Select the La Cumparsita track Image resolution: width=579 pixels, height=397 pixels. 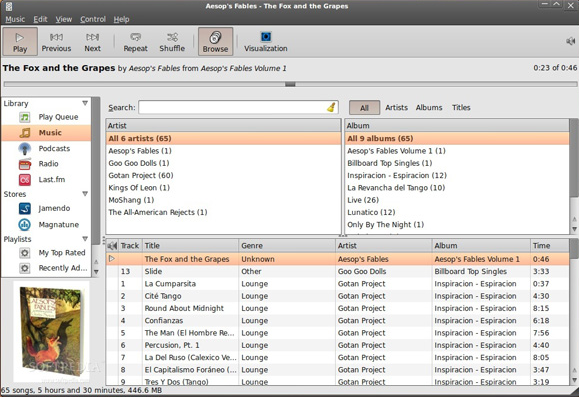pos(338,284)
